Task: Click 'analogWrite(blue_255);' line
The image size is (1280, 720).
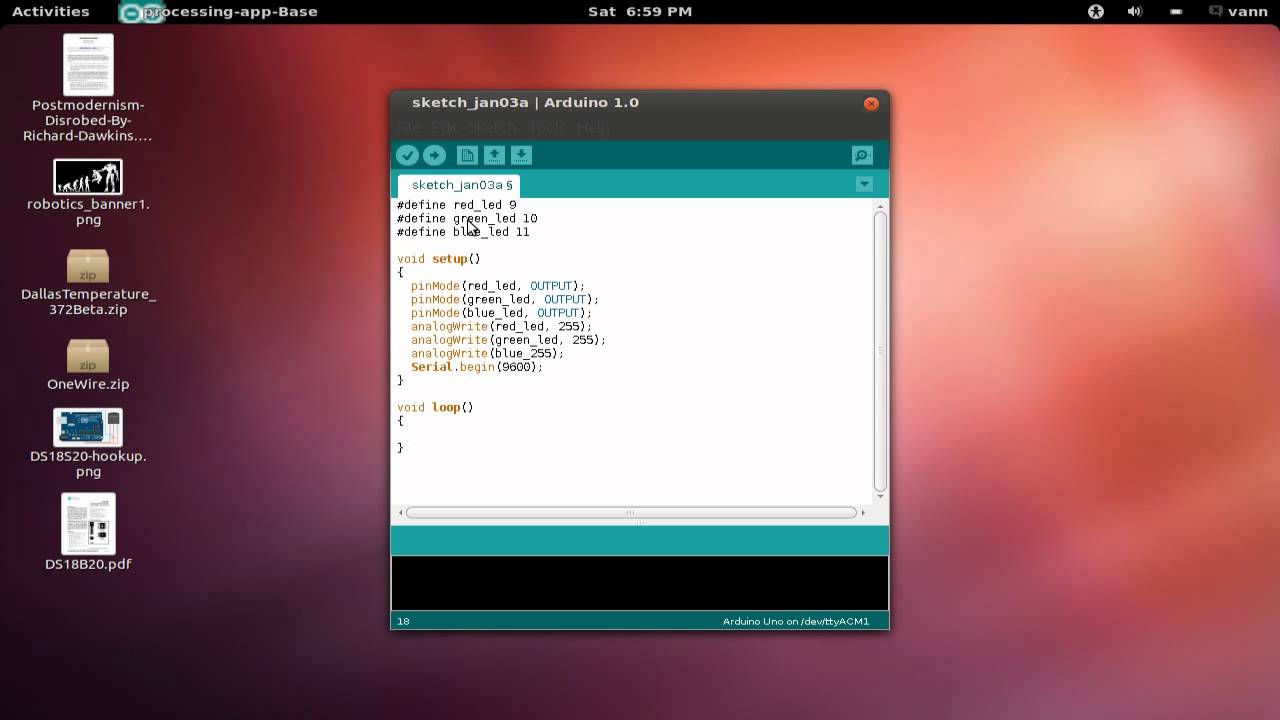Action: (x=488, y=353)
